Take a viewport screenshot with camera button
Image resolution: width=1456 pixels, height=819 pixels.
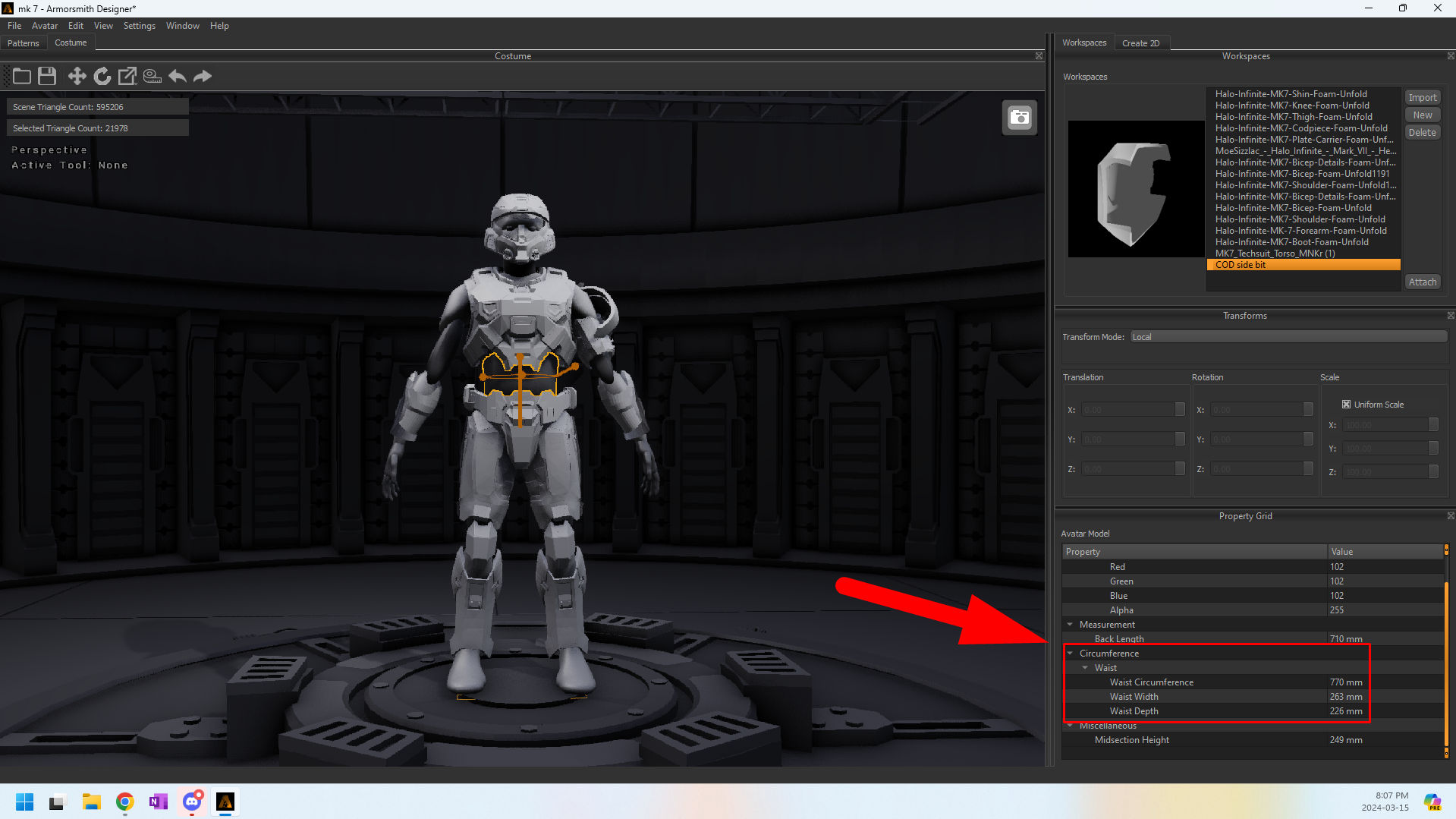pyautogui.click(x=1019, y=118)
